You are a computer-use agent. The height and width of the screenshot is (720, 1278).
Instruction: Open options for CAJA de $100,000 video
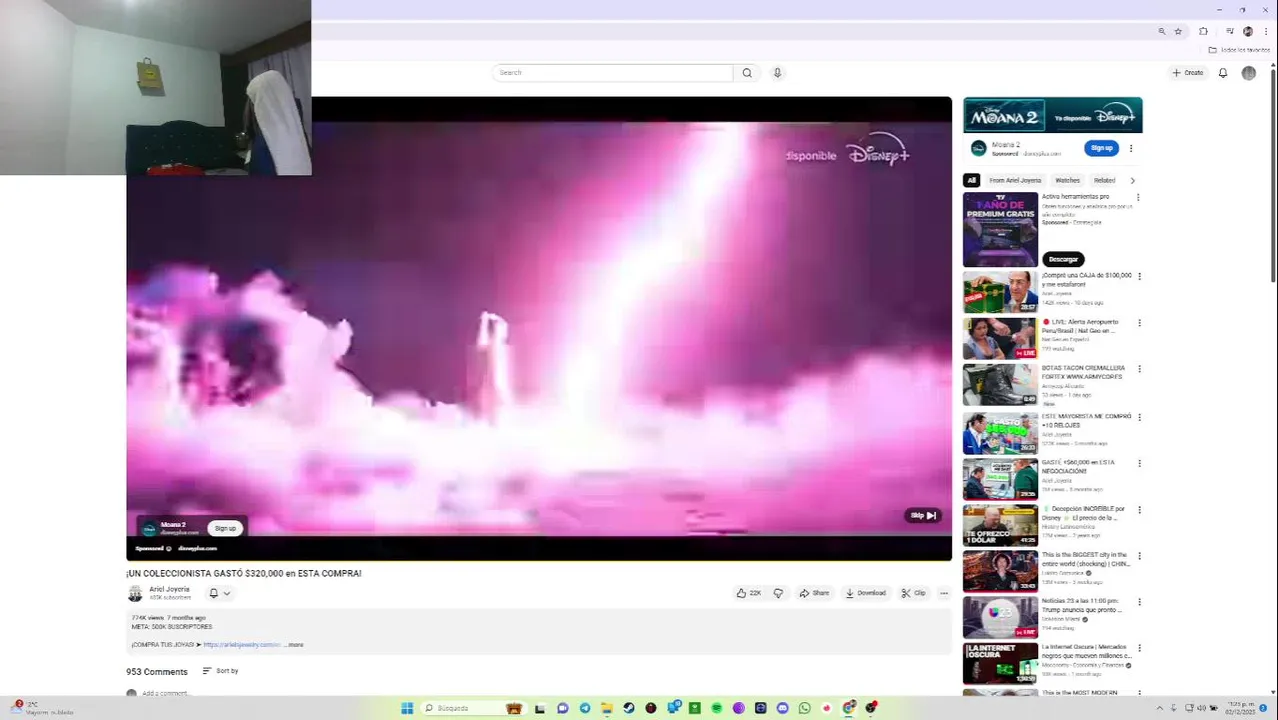[1138, 277]
